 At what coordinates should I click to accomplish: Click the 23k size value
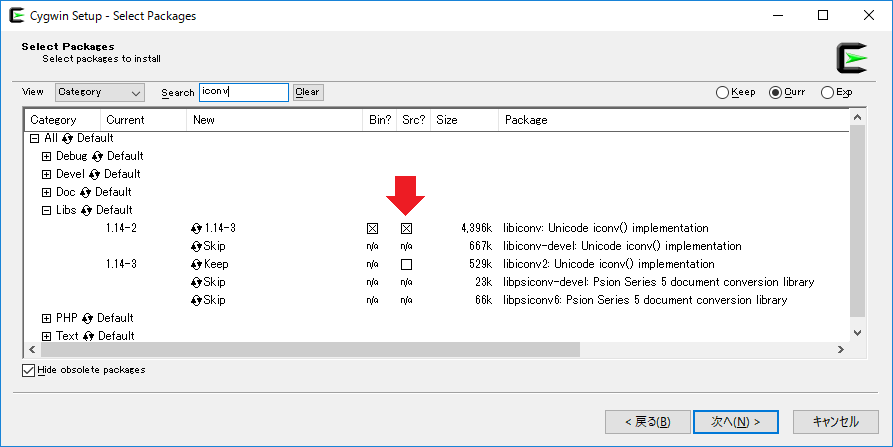tap(484, 282)
